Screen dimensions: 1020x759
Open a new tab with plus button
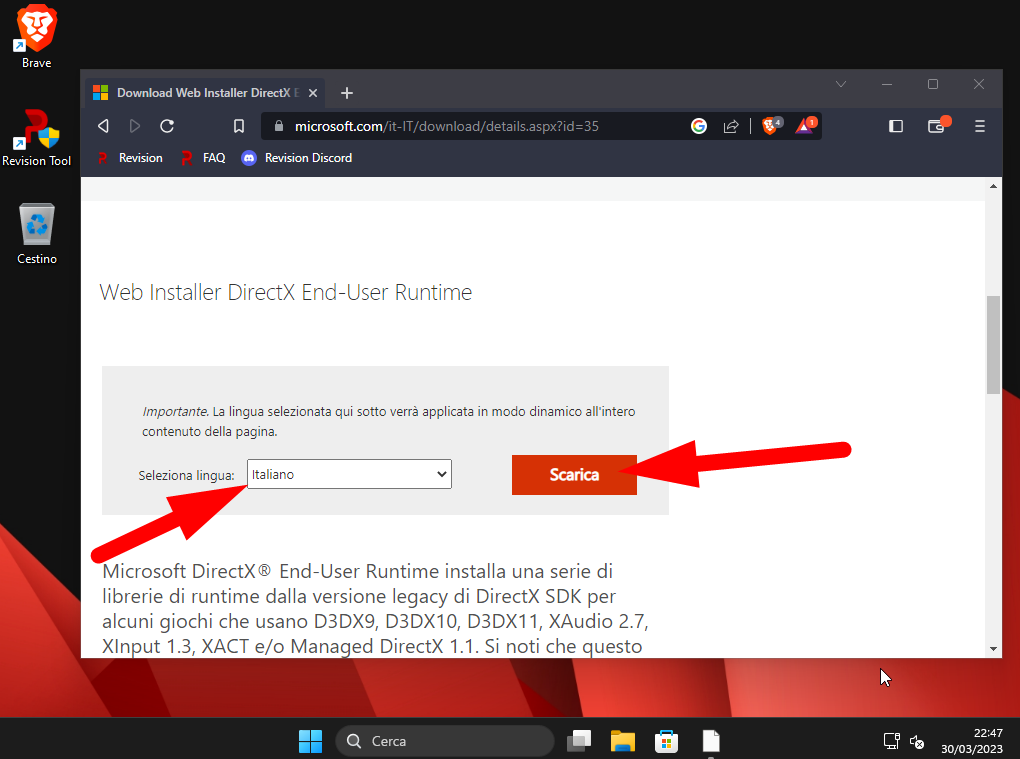347,93
